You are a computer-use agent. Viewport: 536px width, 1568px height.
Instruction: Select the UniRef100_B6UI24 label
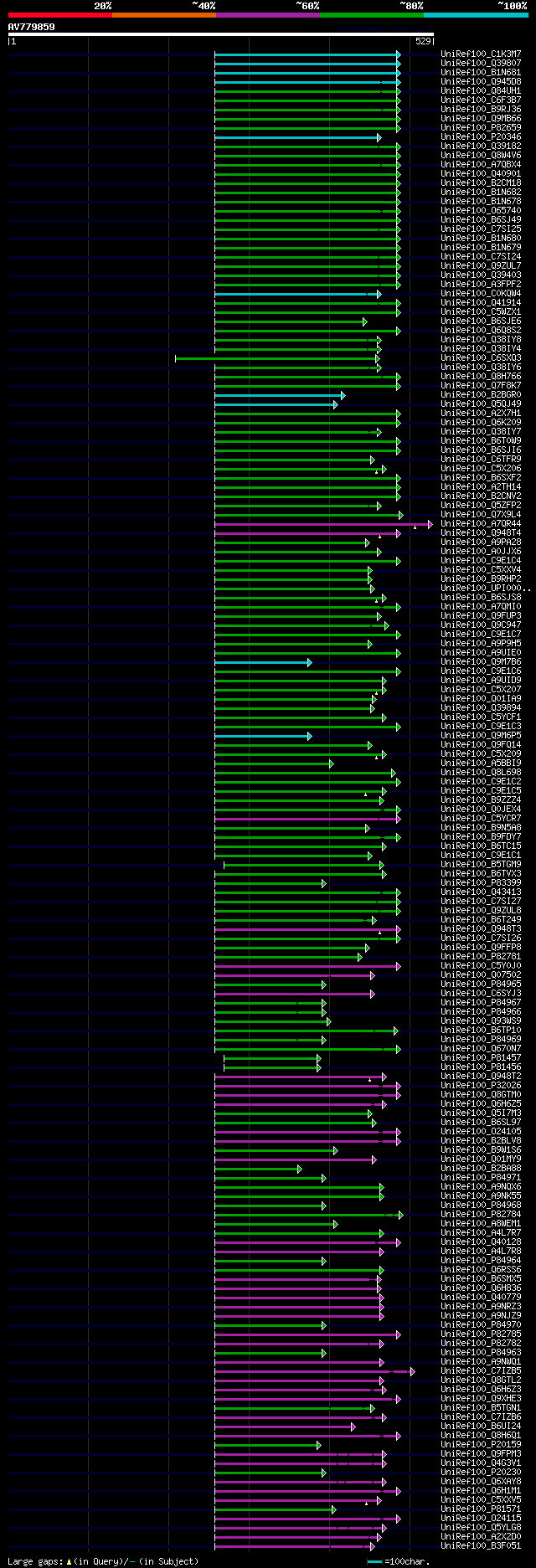(x=481, y=1427)
